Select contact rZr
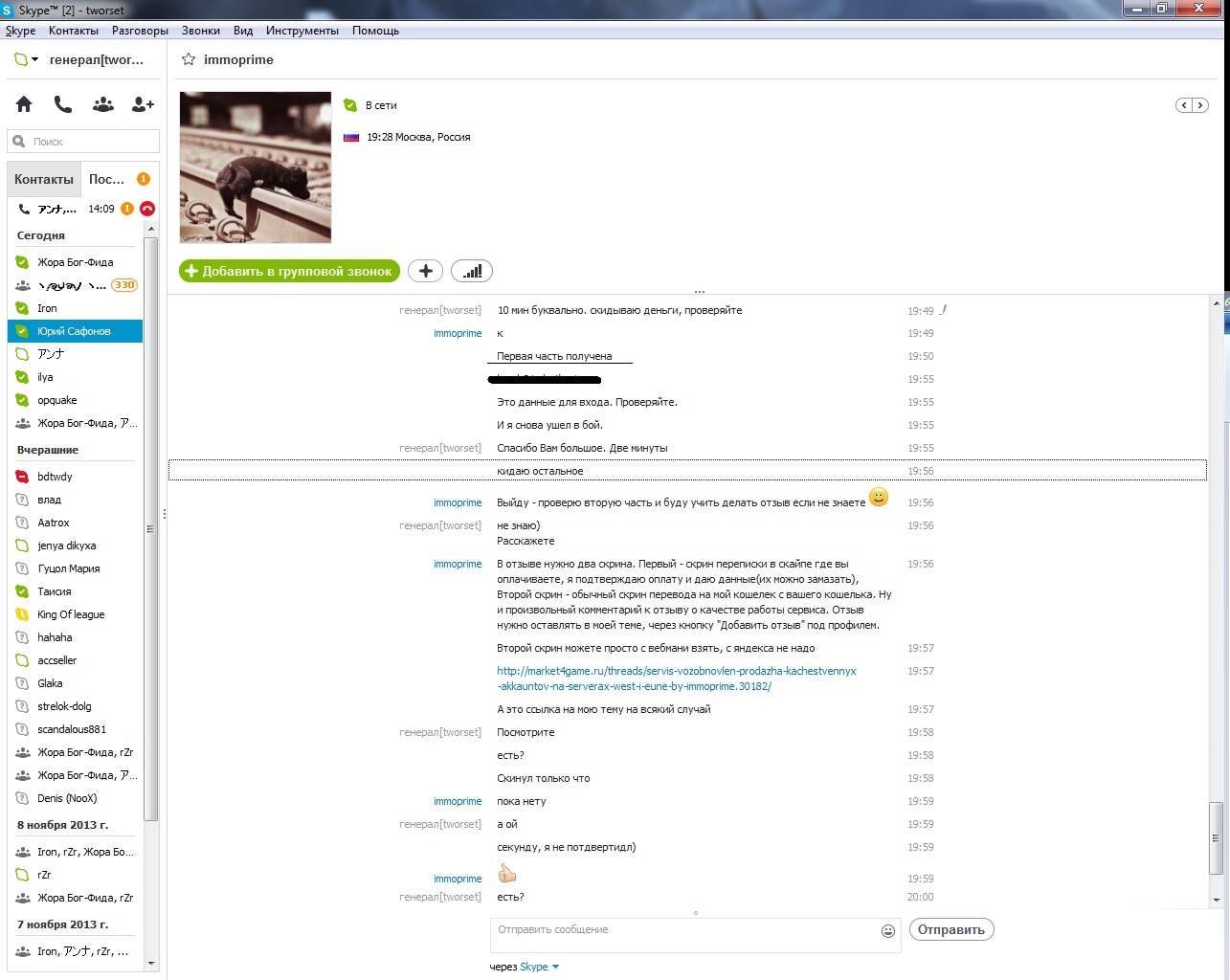 75,875
